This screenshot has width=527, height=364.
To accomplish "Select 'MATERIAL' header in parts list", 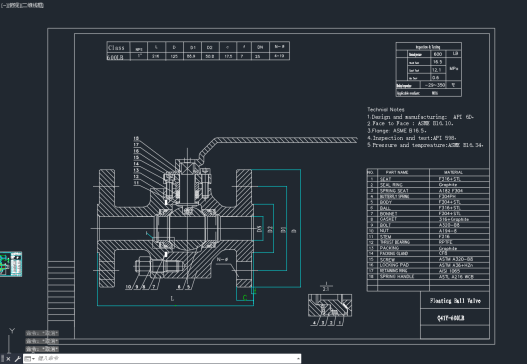I will pyautogui.click(x=453, y=172).
